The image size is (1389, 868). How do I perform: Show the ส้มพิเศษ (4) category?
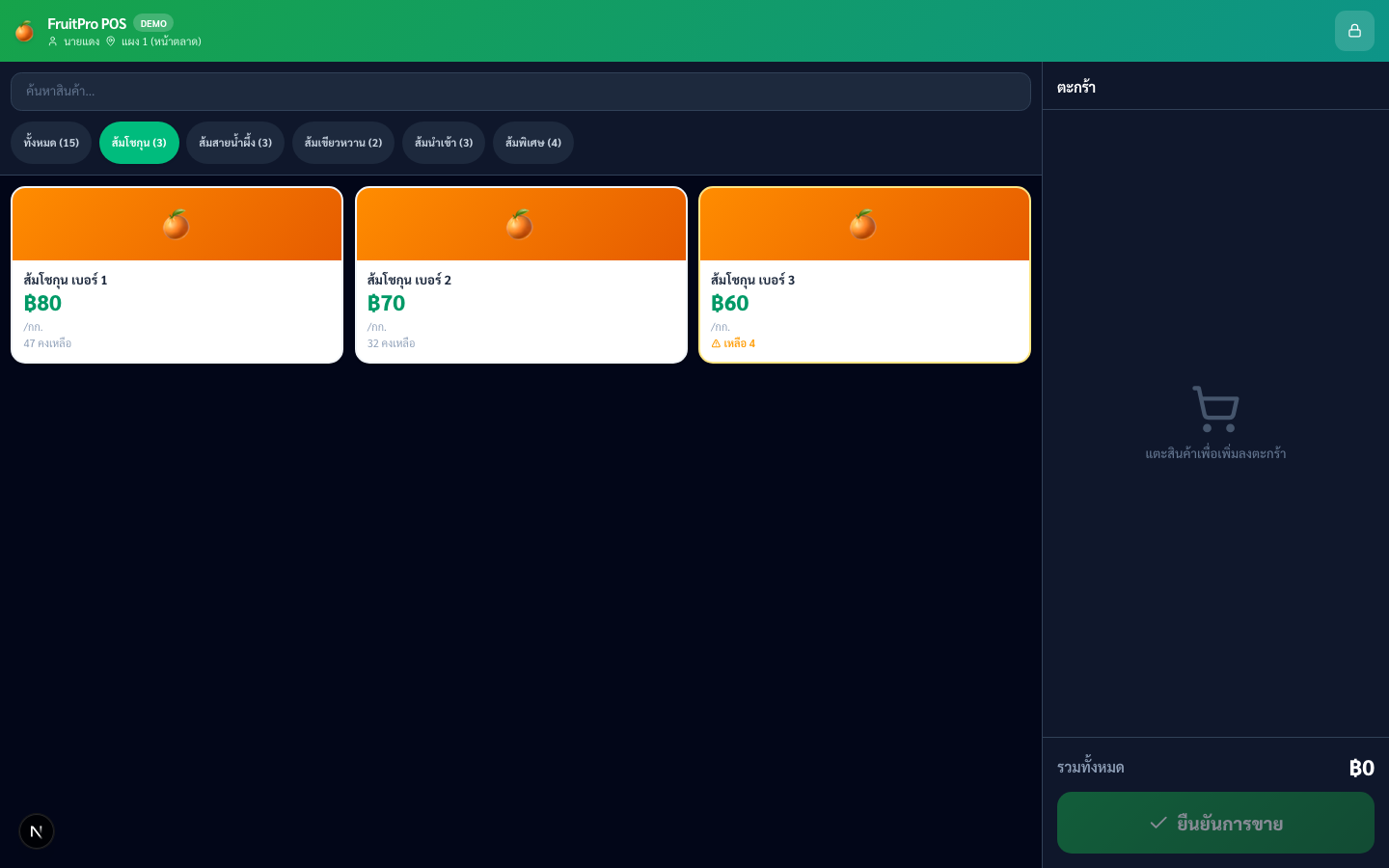coord(533,143)
